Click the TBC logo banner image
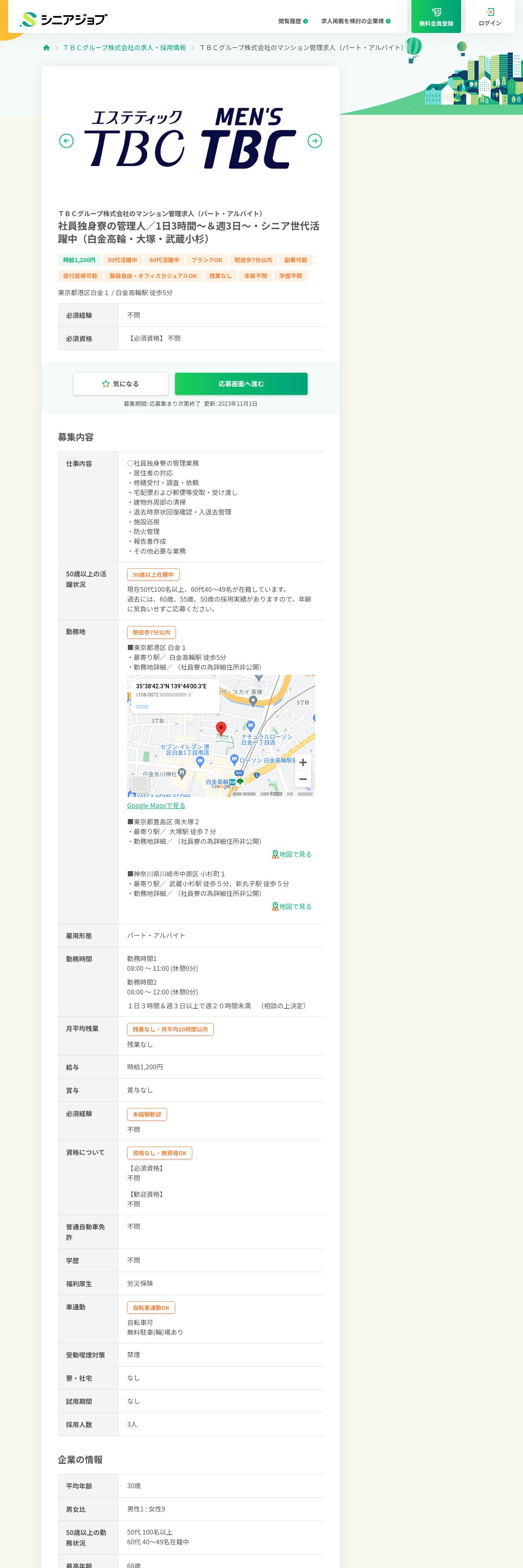The height and width of the screenshot is (1568, 523). pyautogui.click(x=190, y=139)
